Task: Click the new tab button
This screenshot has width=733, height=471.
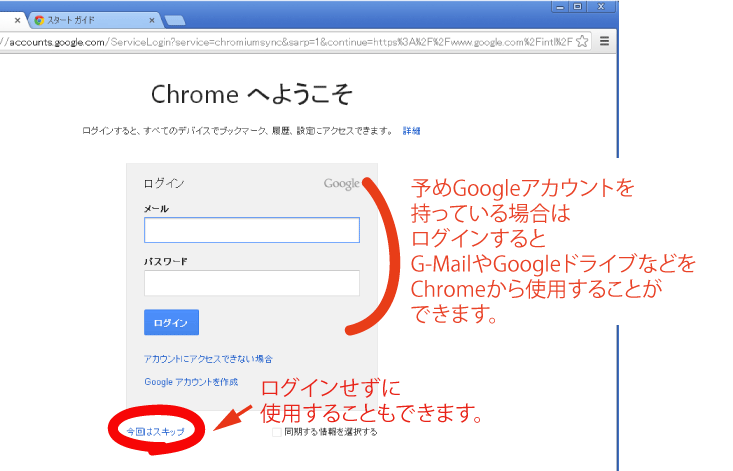Action: (x=175, y=21)
